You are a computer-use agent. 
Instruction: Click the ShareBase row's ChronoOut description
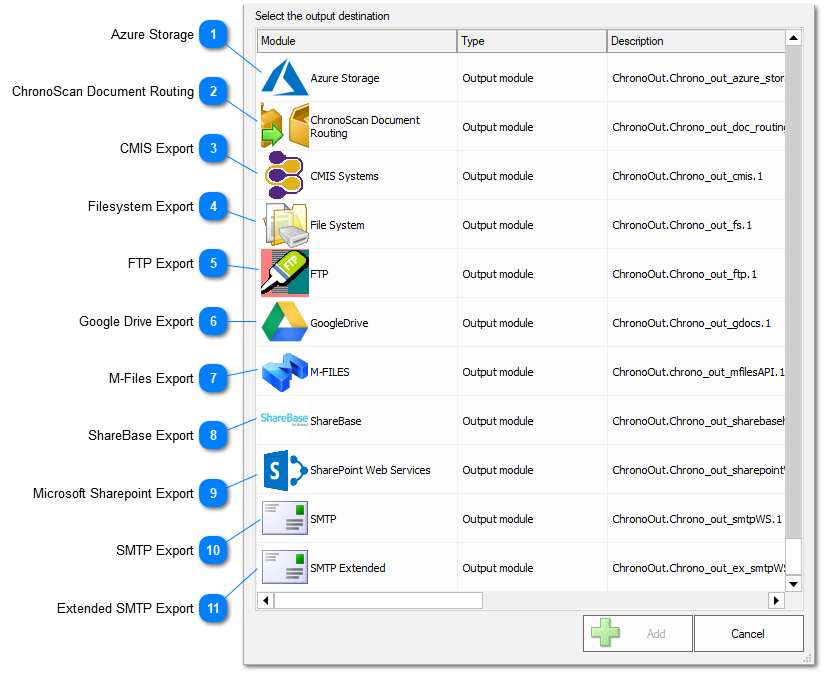[x=698, y=421]
